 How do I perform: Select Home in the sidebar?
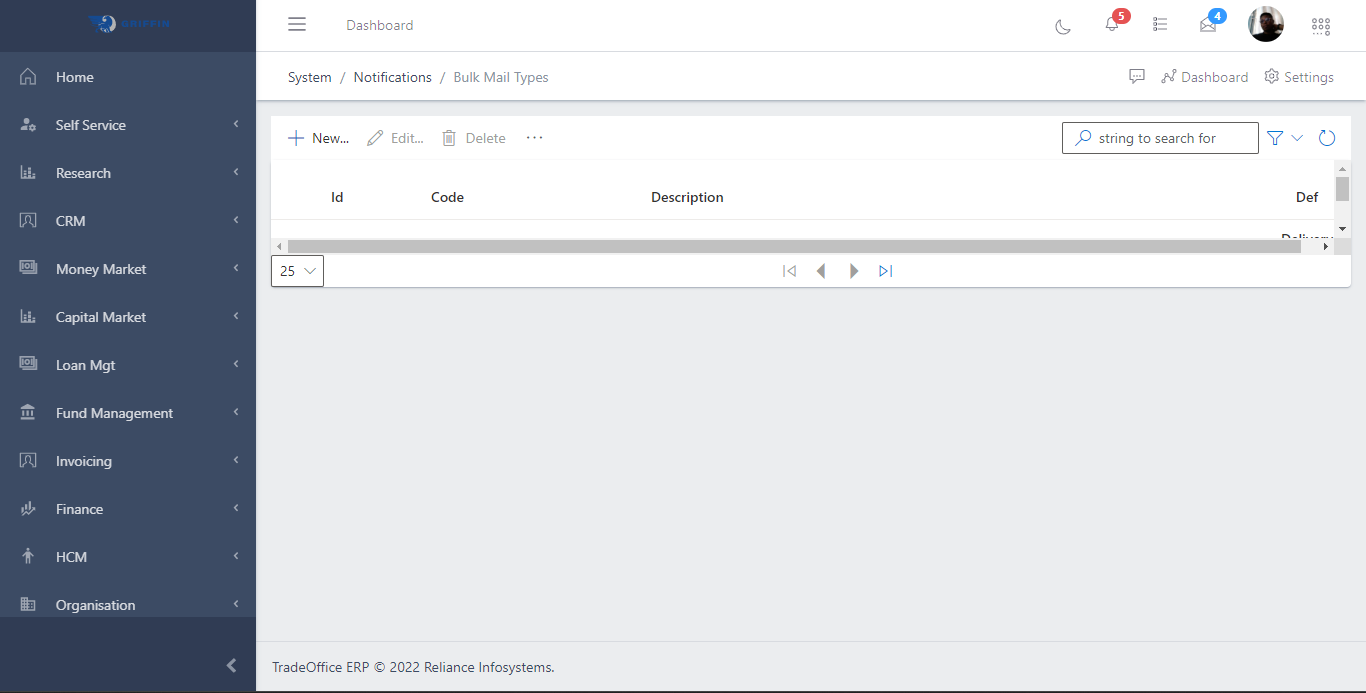(75, 77)
